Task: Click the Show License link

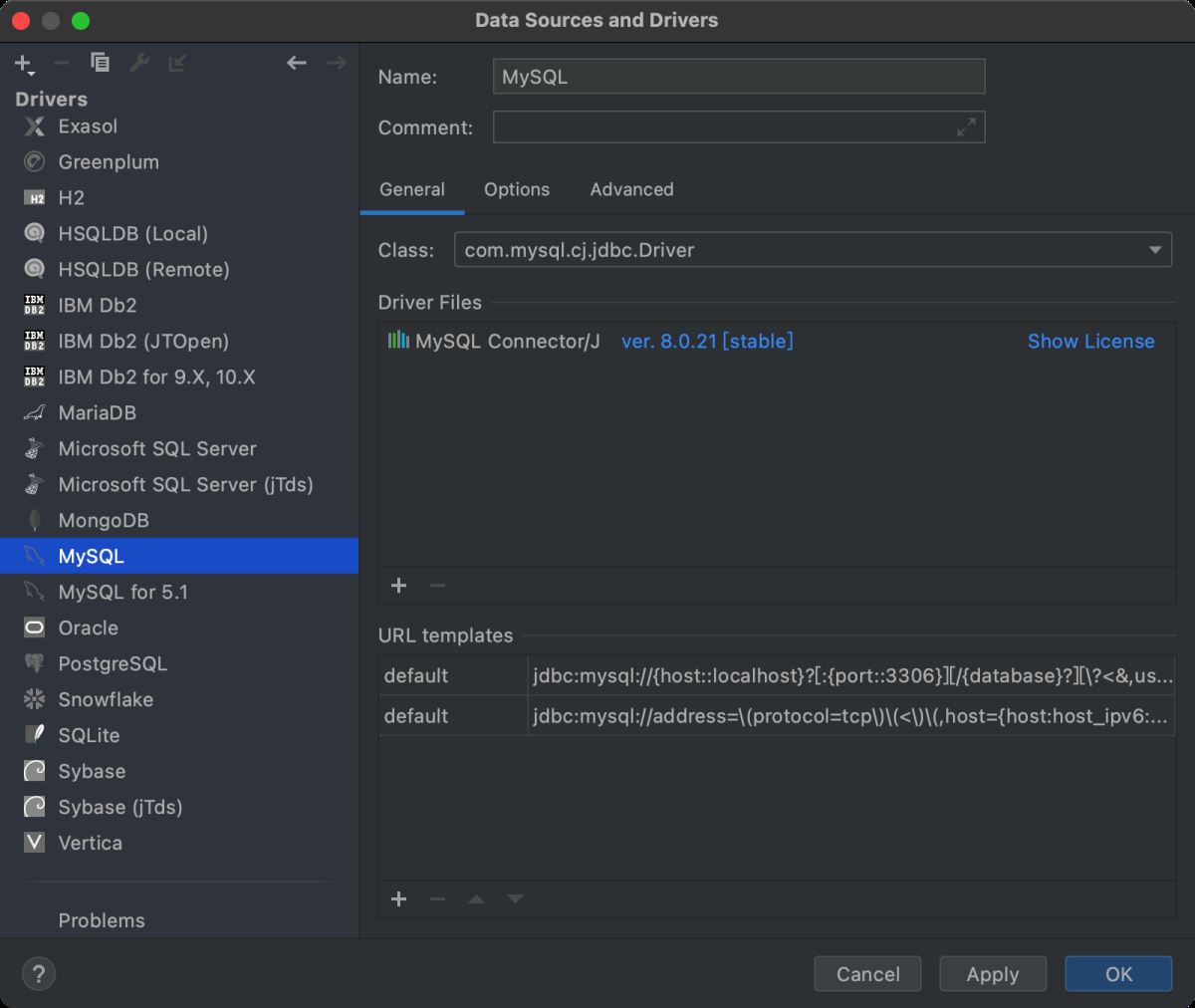Action: [1090, 342]
